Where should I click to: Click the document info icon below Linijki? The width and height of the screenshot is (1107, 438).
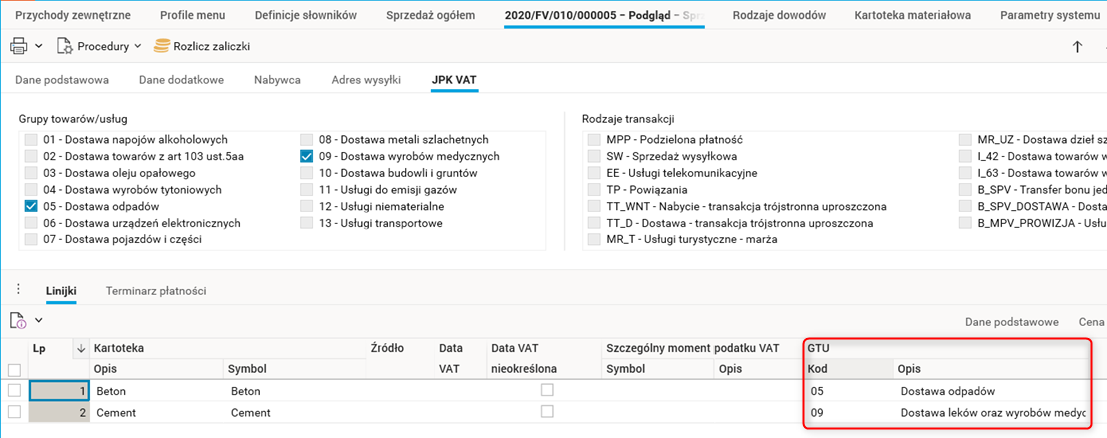(19, 320)
